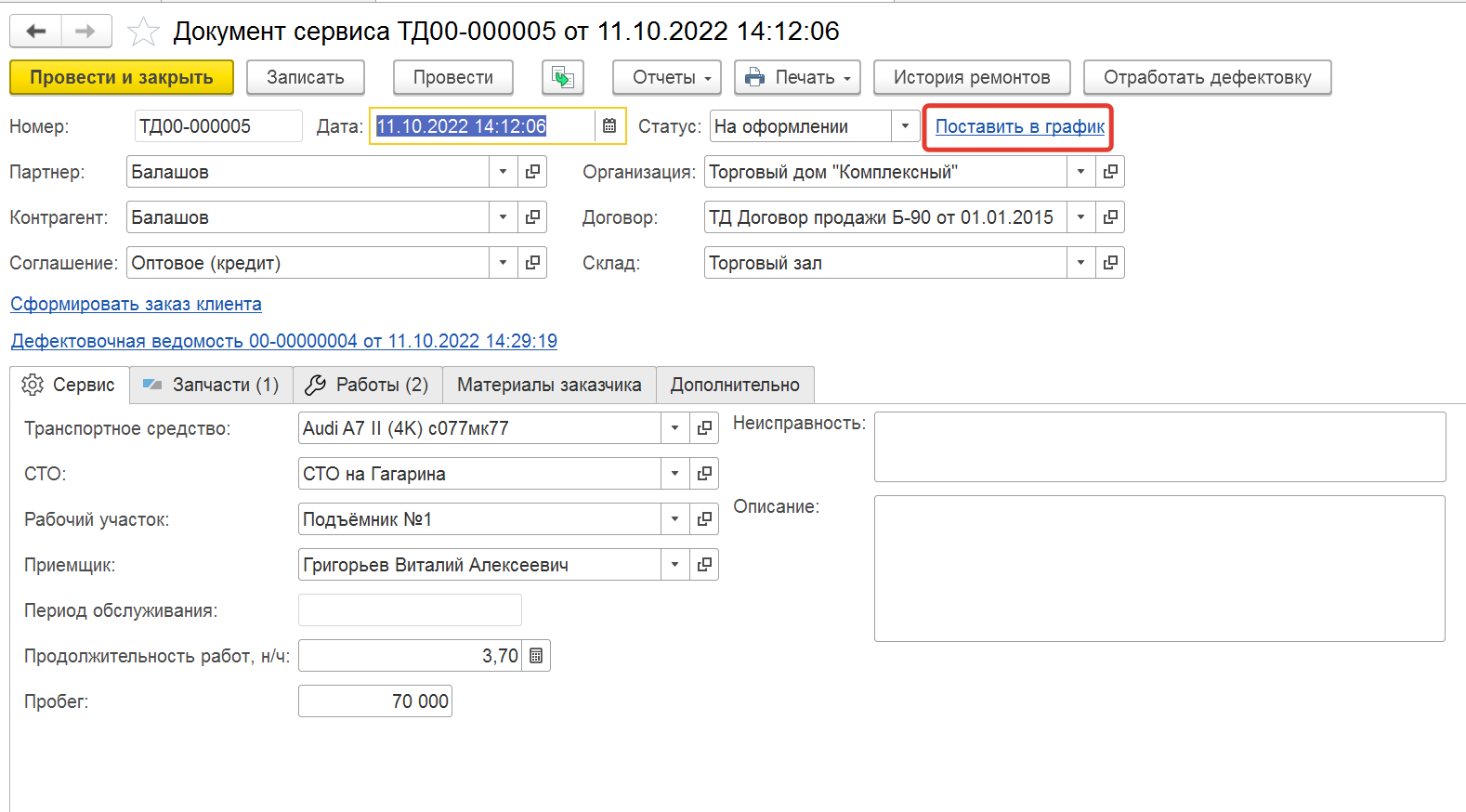Click into the Неисправность text area

tap(1160, 447)
